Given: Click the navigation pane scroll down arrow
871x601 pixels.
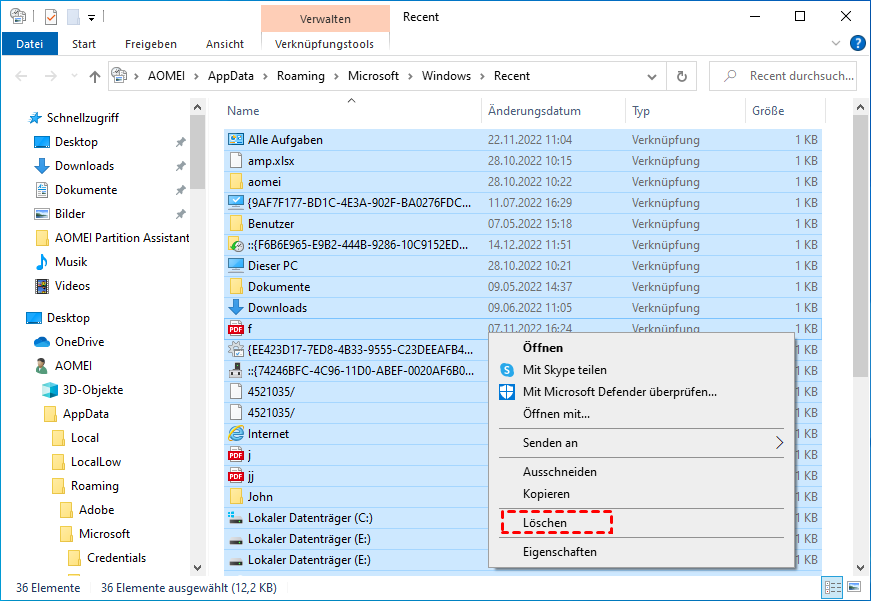Looking at the screenshot, I should coord(197,568).
